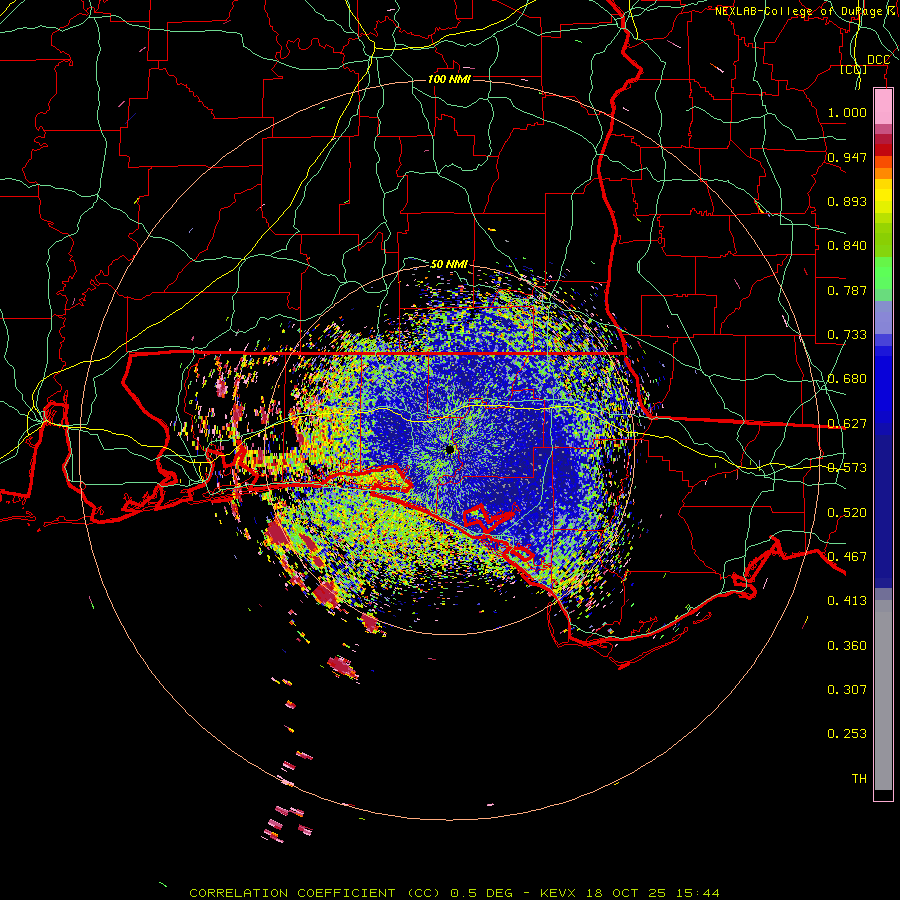Click the 1.000 value on the color scale
The height and width of the screenshot is (900, 900).
(x=847, y=112)
